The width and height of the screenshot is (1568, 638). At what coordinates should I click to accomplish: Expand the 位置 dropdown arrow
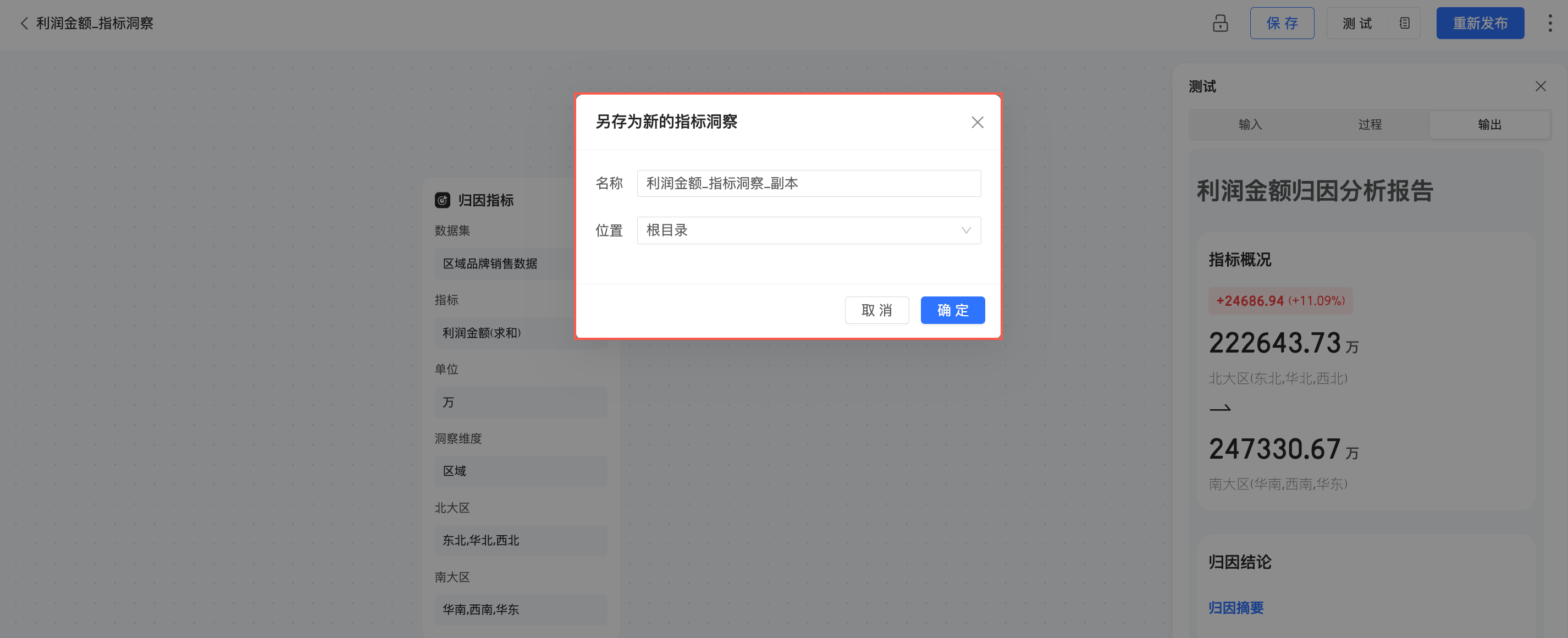(965, 231)
